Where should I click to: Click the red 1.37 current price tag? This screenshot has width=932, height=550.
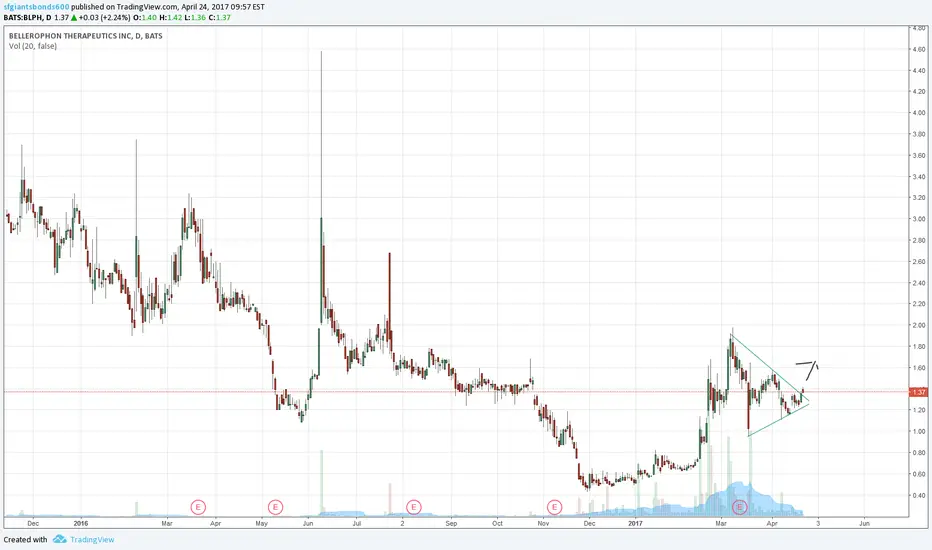click(x=919, y=392)
